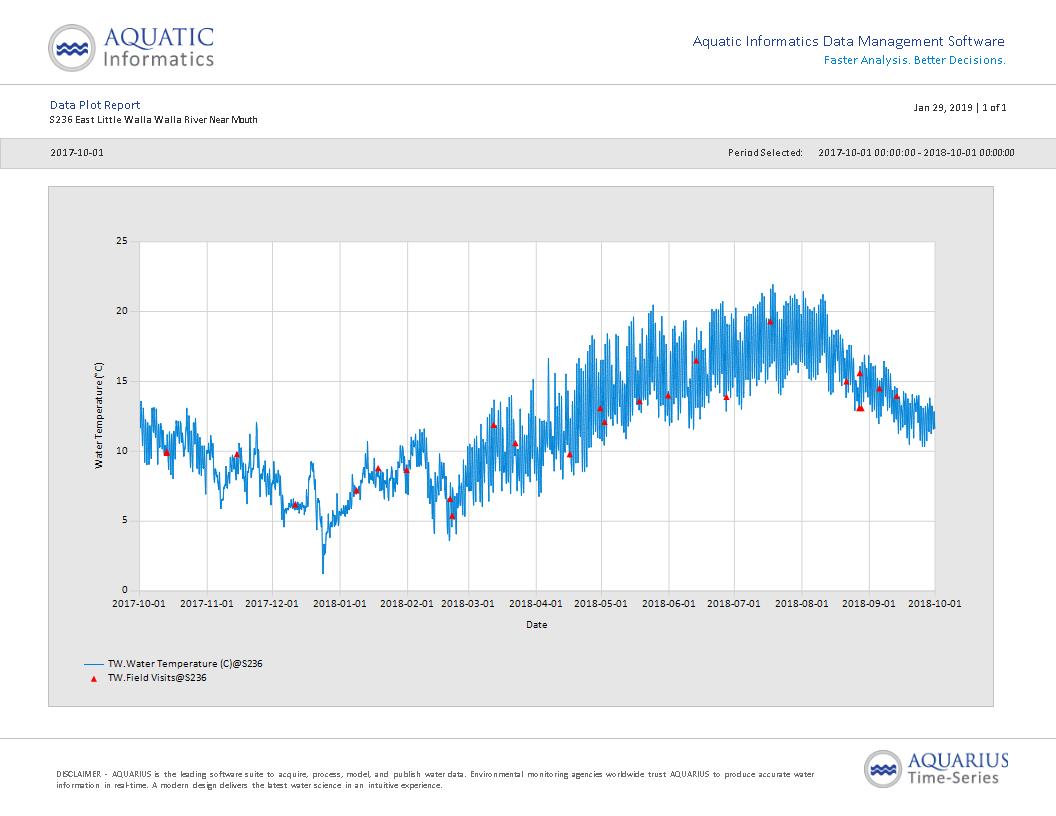Image resolution: width=1056 pixels, height=816 pixels.
Task: Click the x-axis title 'Date'
Action: tap(537, 625)
